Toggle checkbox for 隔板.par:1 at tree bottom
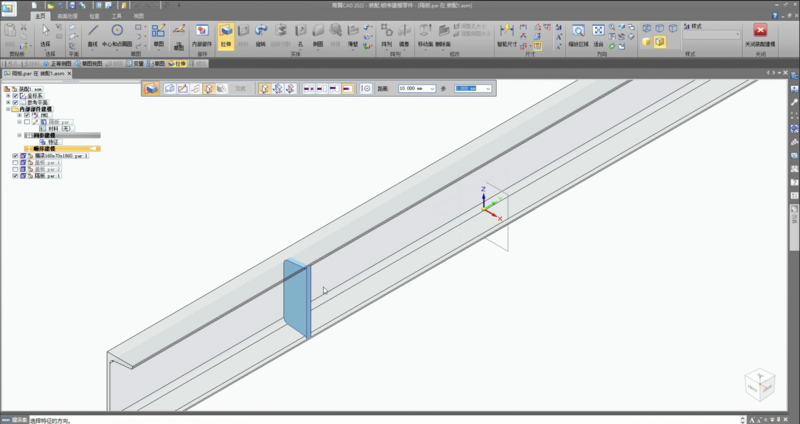Viewport: 800px width, 424px height. coord(15,176)
